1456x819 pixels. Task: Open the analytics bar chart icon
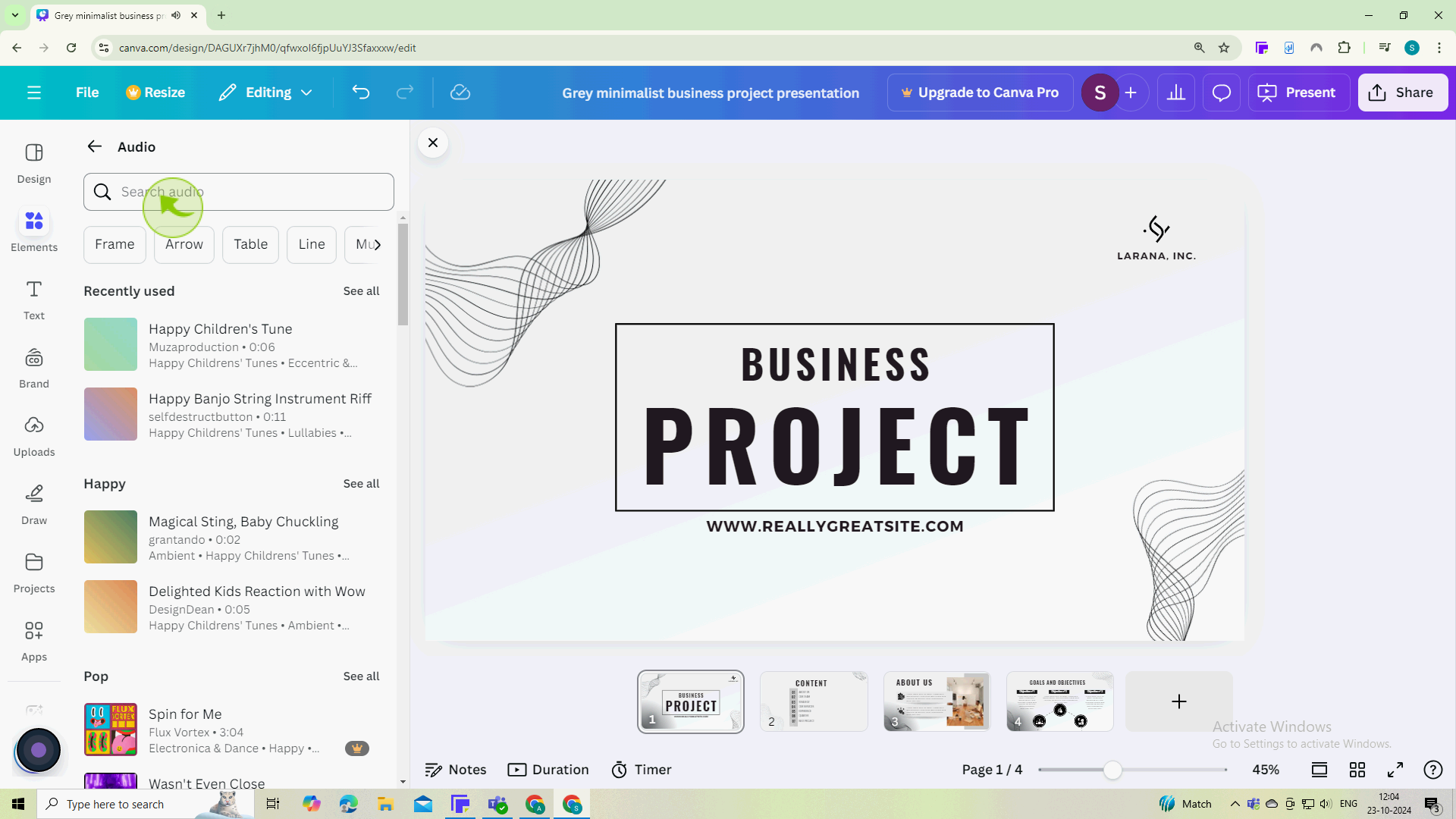coord(1176,93)
